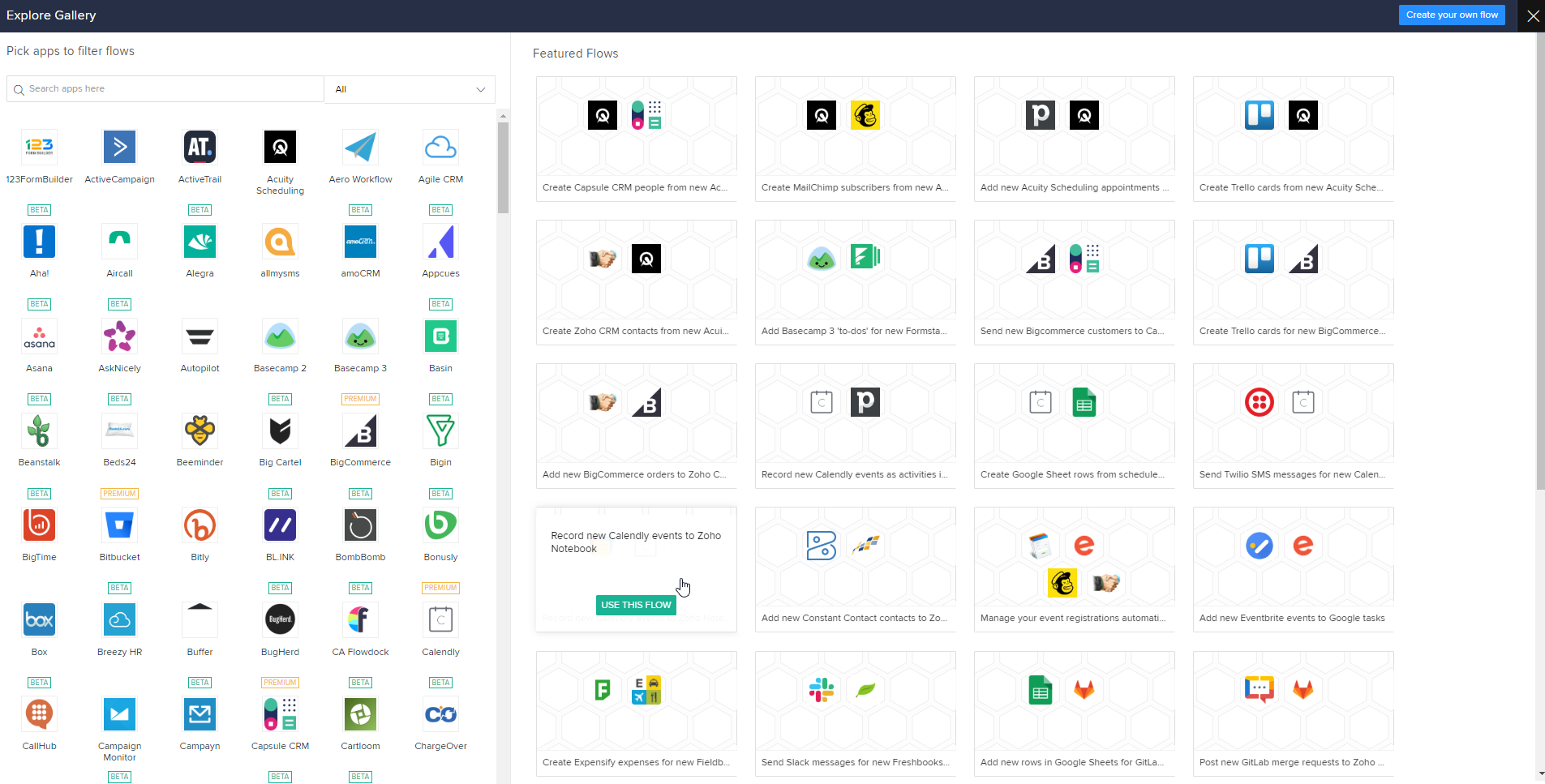Pick the BombBomb app icon
Image resolution: width=1545 pixels, height=784 pixels.
click(x=360, y=525)
